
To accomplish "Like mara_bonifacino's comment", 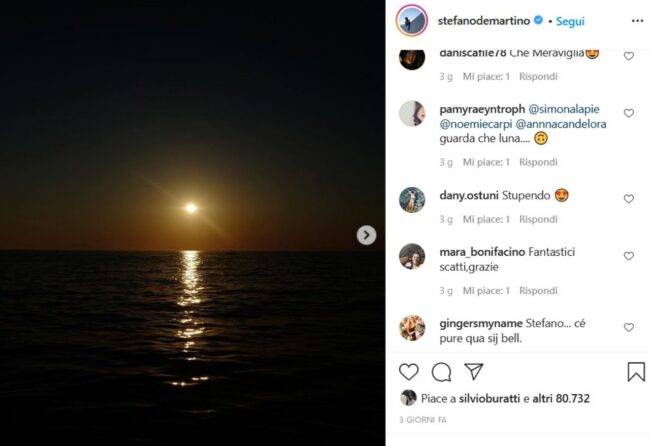I will pyautogui.click(x=628, y=256).
